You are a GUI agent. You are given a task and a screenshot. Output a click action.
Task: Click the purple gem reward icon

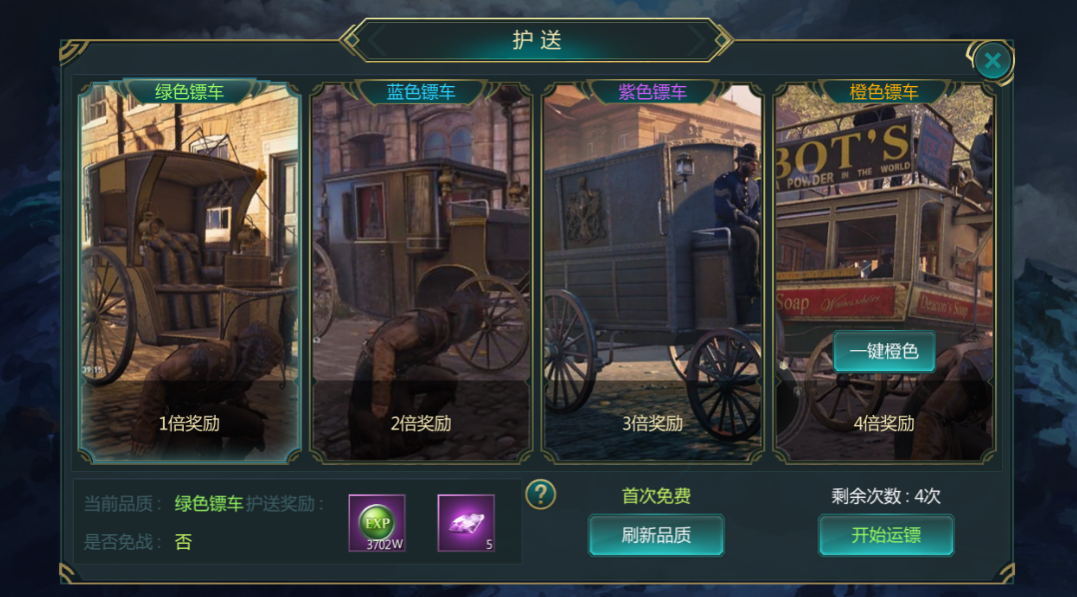point(466,523)
